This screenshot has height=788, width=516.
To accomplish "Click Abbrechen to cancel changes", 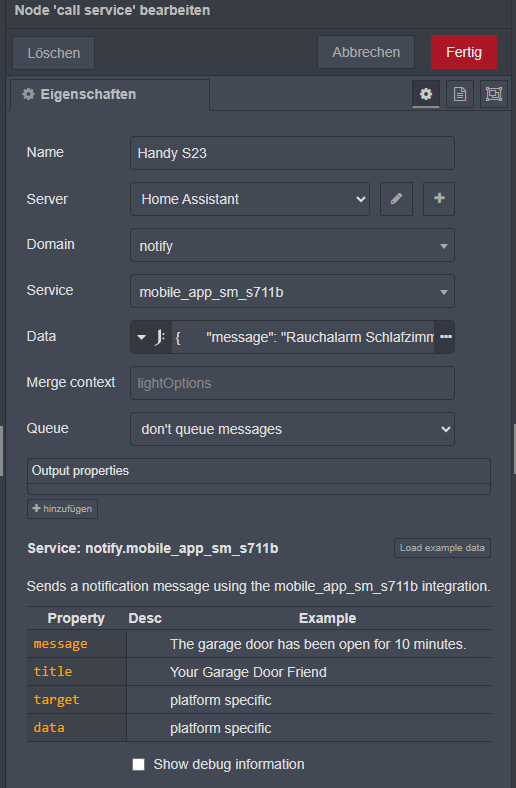I will click(x=366, y=52).
